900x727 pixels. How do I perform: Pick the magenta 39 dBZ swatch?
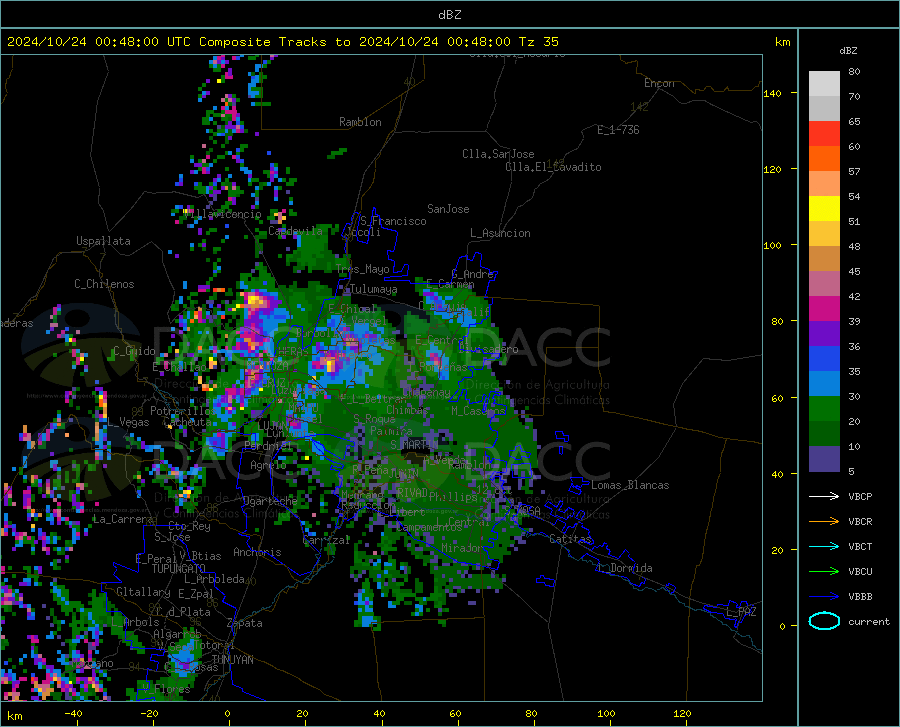click(824, 309)
